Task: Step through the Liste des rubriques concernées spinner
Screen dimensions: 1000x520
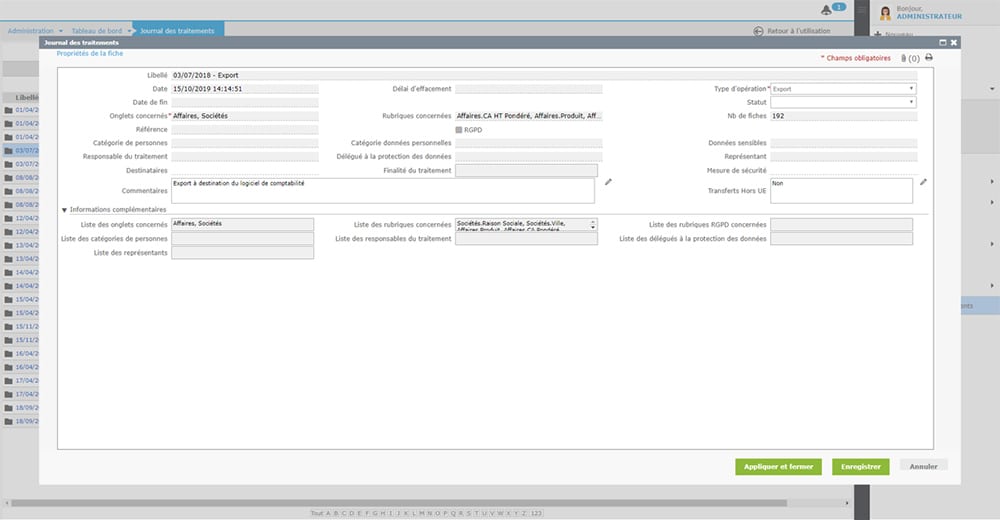Action: [593, 224]
